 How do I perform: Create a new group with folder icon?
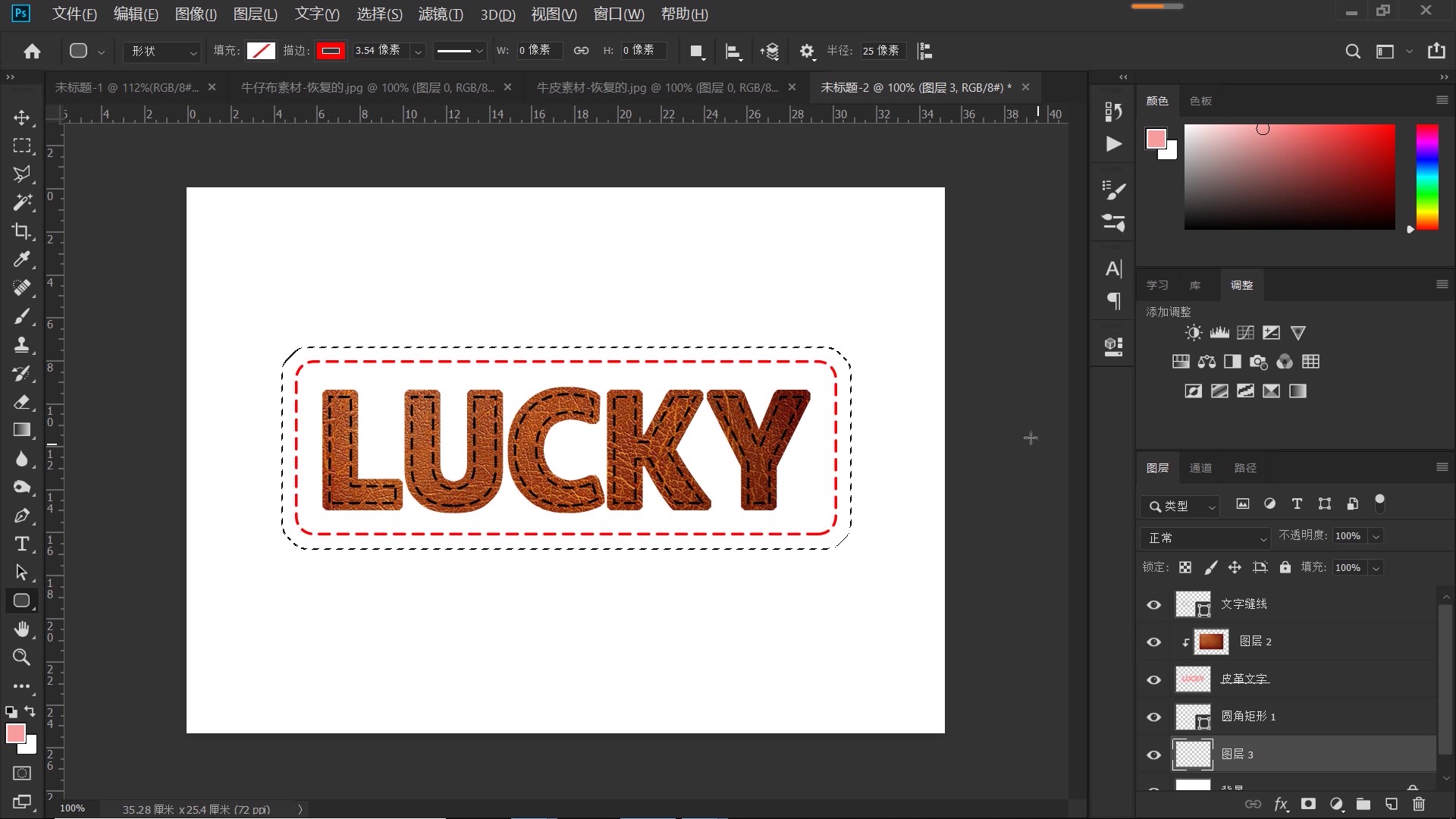pos(1363,804)
